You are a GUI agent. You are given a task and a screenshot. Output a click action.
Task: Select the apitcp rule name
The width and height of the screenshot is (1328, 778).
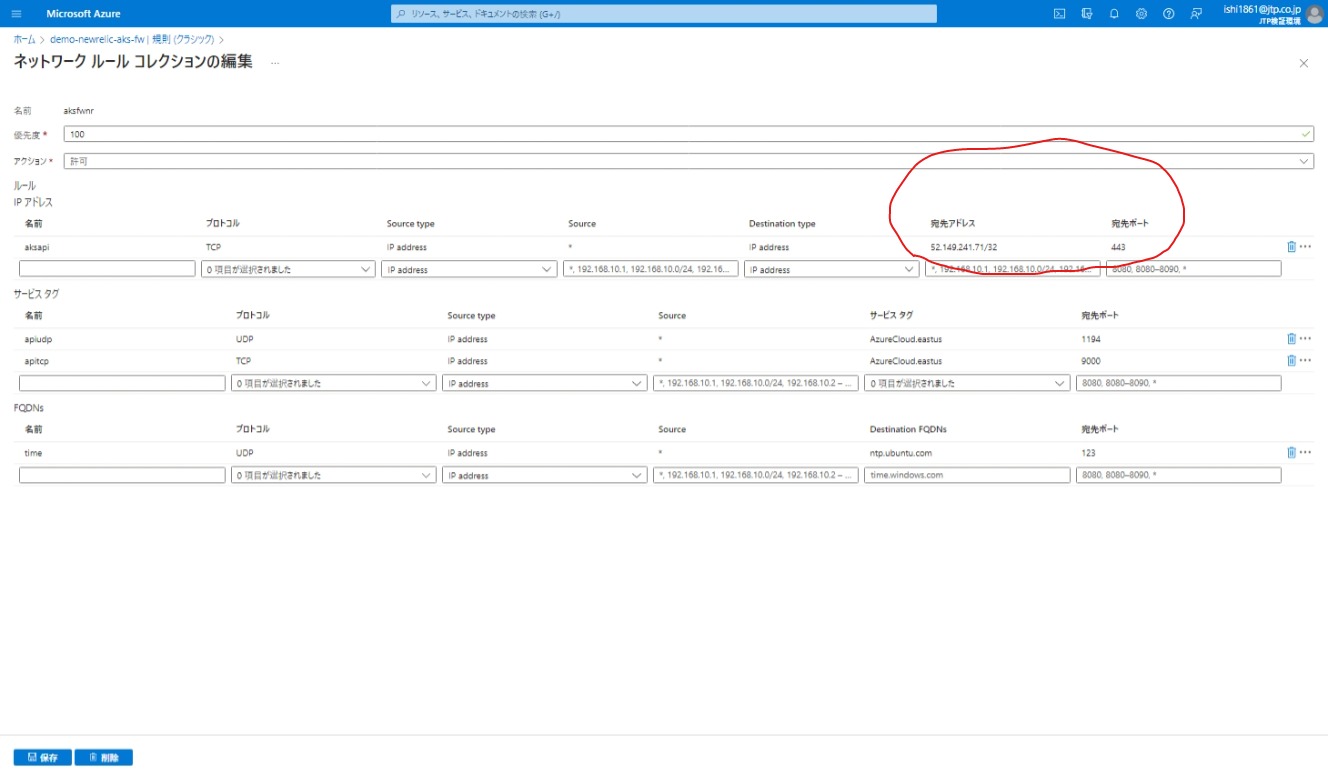point(37,361)
